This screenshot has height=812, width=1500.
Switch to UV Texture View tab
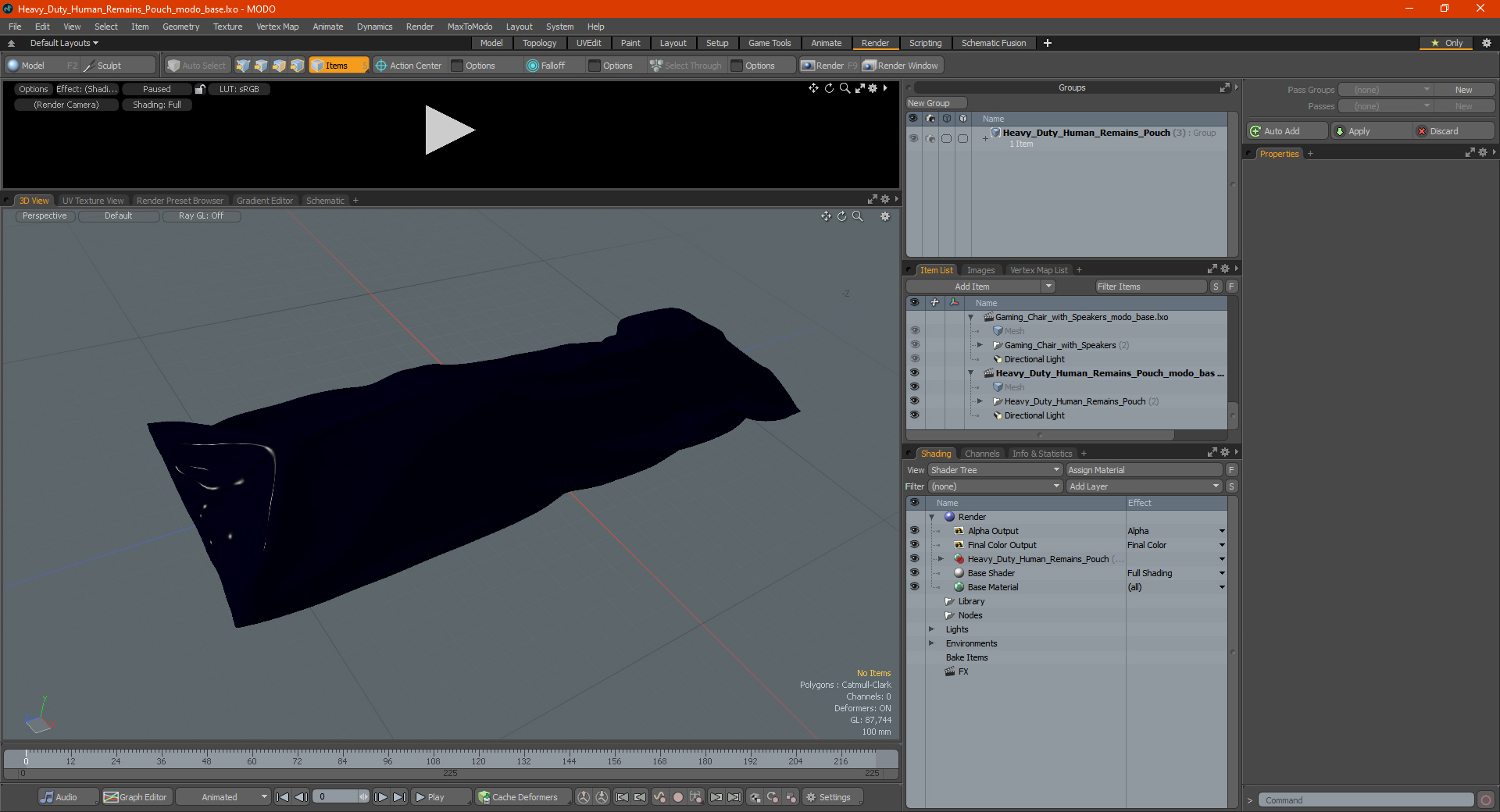[x=92, y=201]
